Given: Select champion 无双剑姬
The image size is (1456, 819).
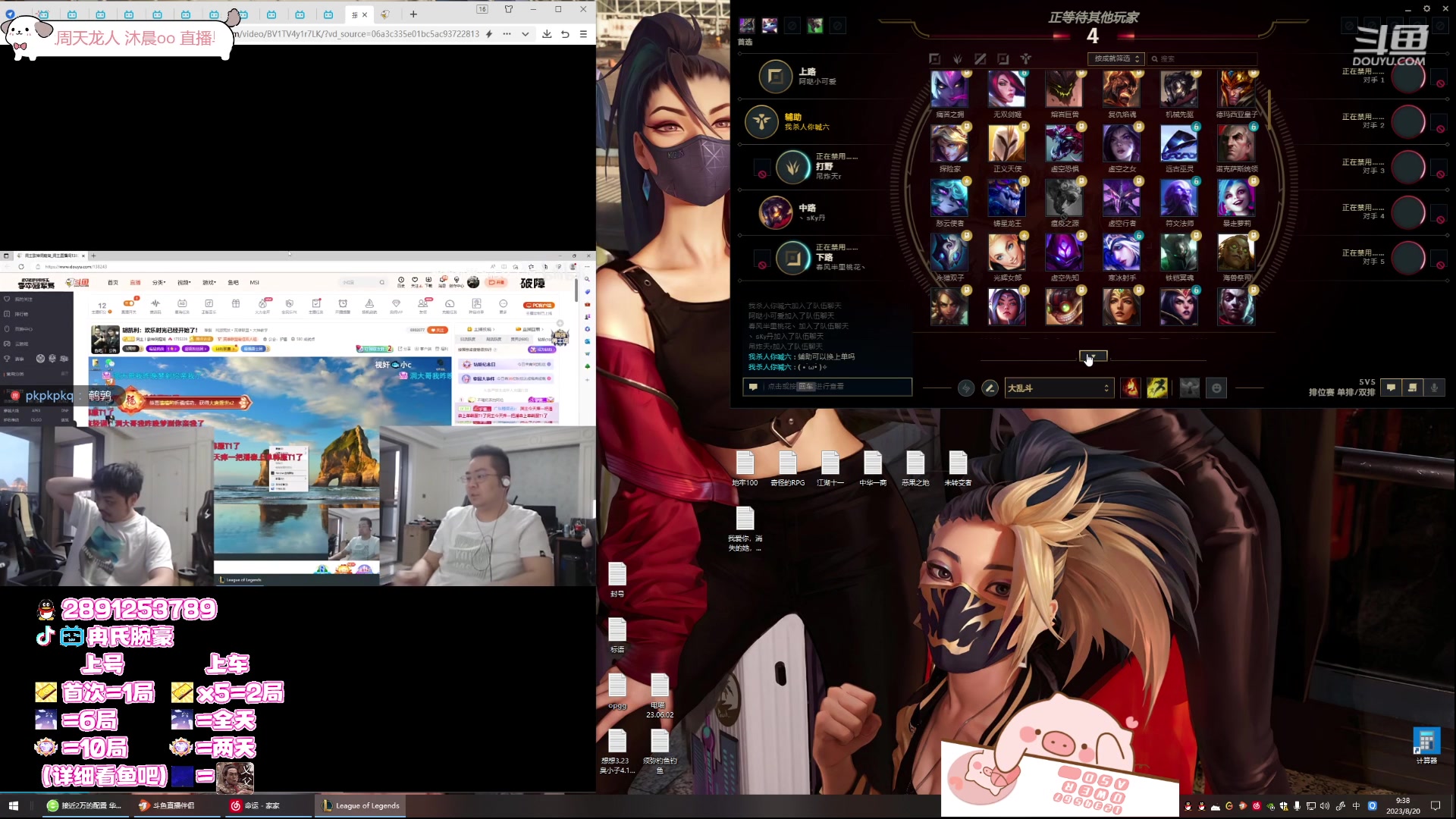Looking at the screenshot, I should coord(1007,89).
